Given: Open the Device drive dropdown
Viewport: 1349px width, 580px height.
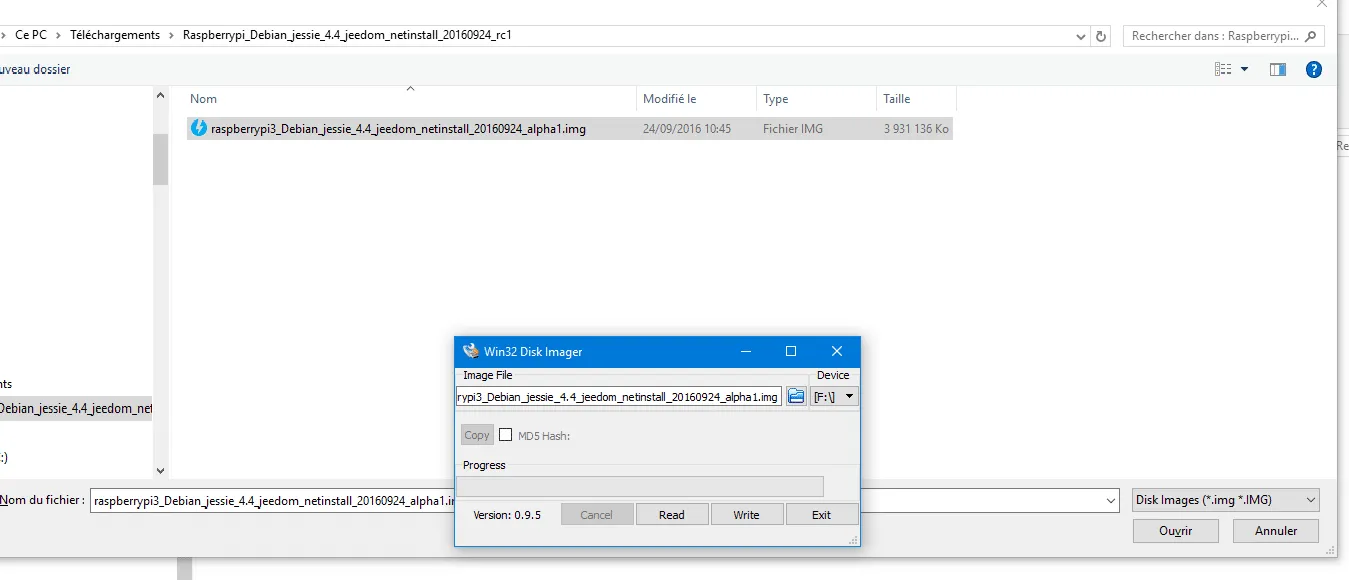Looking at the screenshot, I should tap(834, 397).
